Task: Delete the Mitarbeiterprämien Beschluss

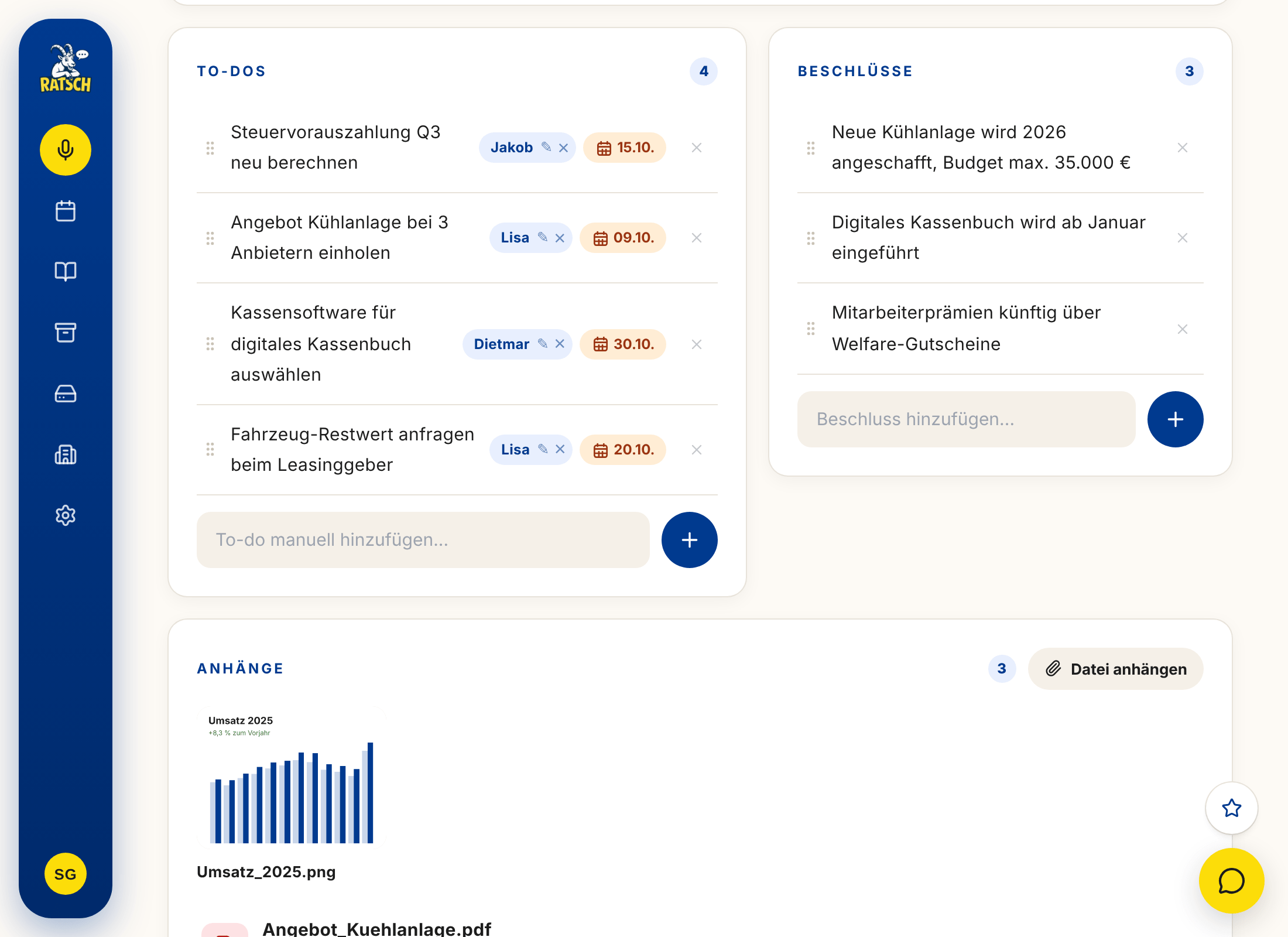Action: pyautogui.click(x=1183, y=329)
